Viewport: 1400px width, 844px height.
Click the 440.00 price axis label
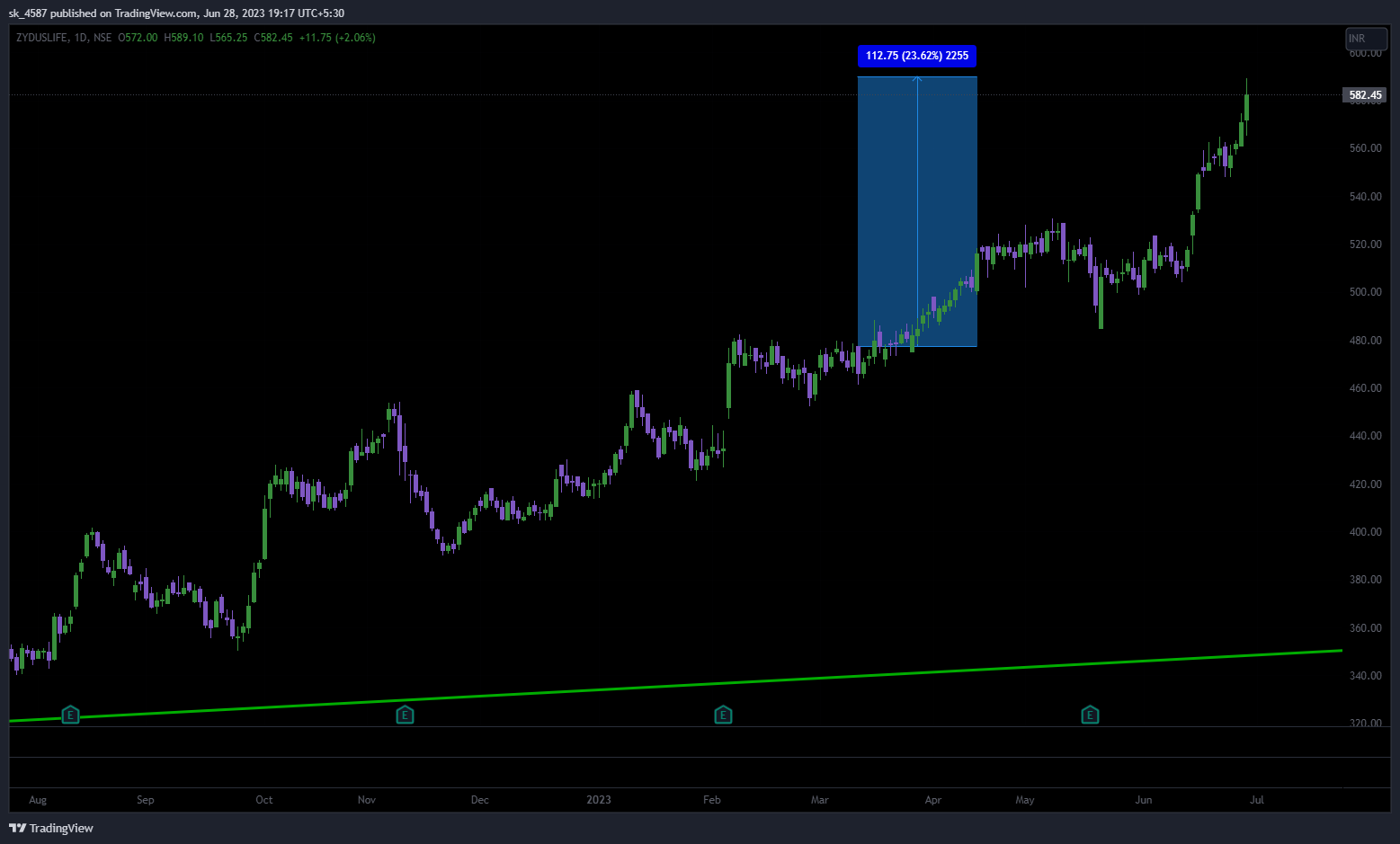click(1365, 436)
